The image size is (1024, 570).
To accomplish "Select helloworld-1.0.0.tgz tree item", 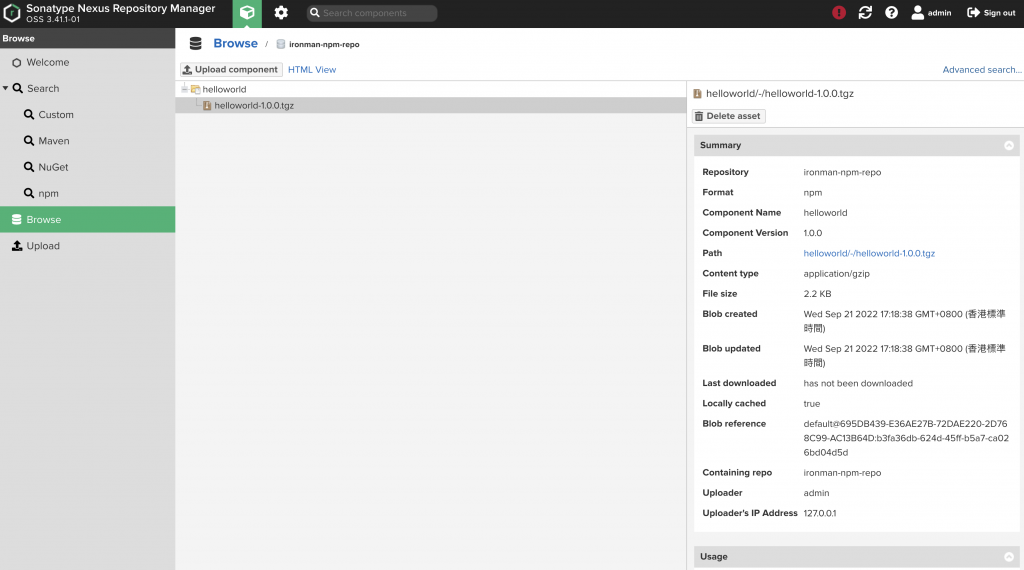I will click(254, 105).
